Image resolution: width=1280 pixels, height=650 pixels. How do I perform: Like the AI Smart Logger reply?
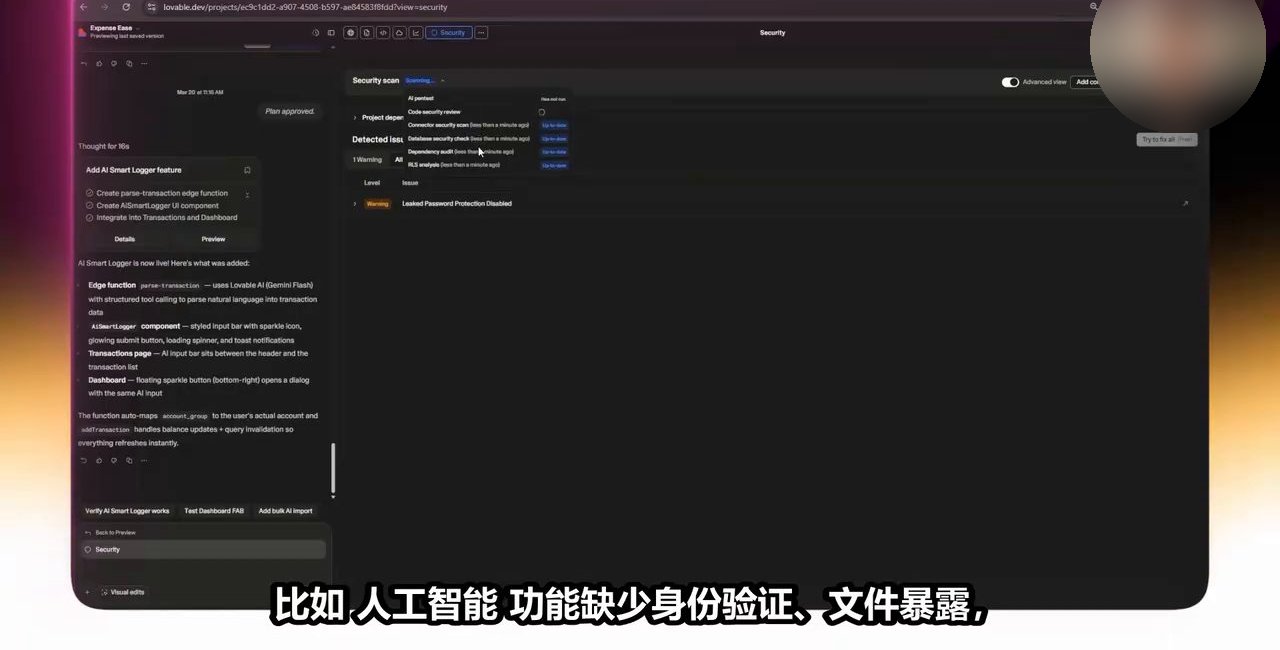click(99, 461)
